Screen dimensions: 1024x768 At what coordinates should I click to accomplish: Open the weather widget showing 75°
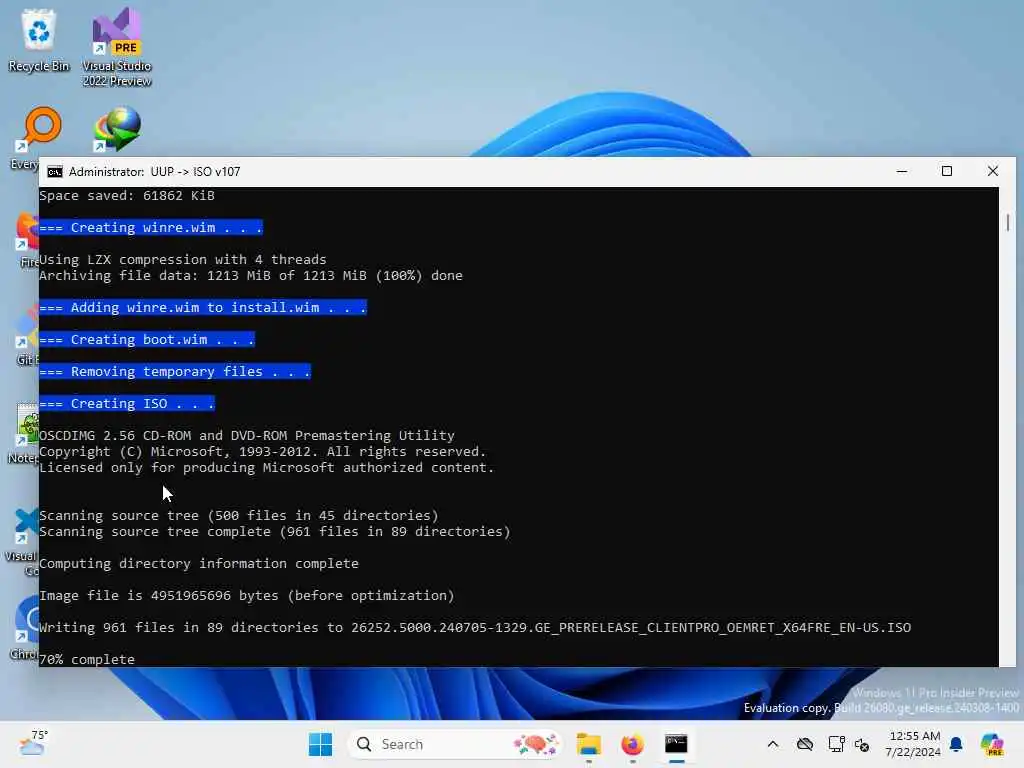(x=33, y=743)
